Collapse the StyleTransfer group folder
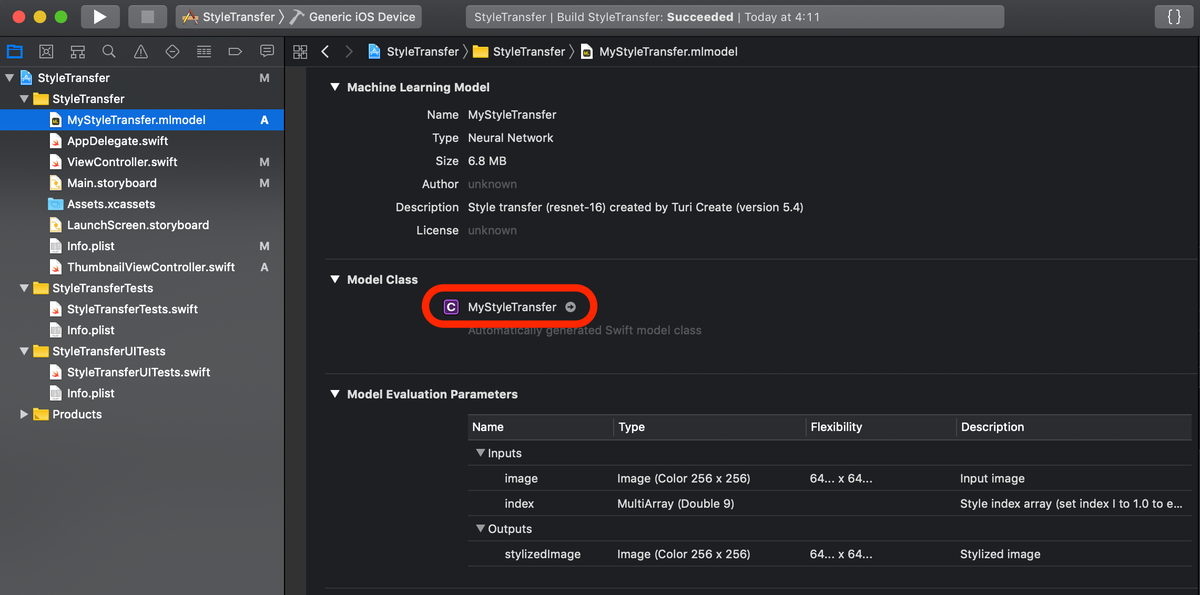Image resolution: width=1200 pixels, height=595 pixels. [24, 99]
